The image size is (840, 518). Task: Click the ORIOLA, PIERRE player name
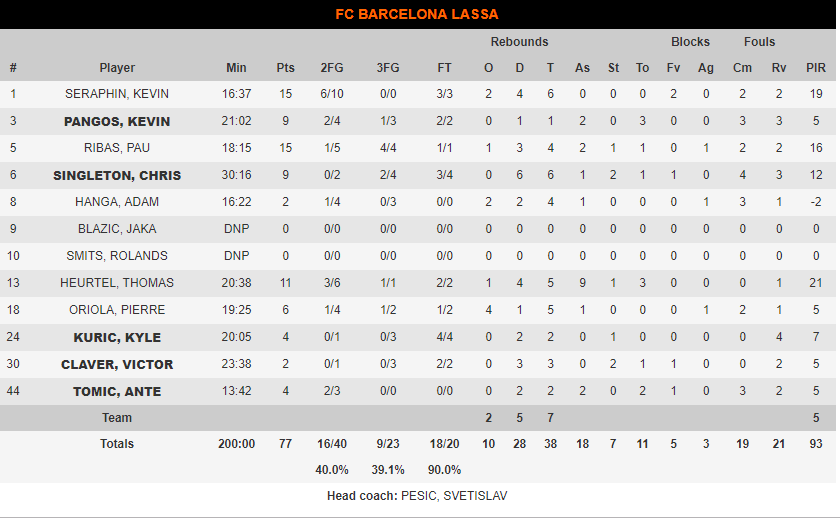pos(117,310)
